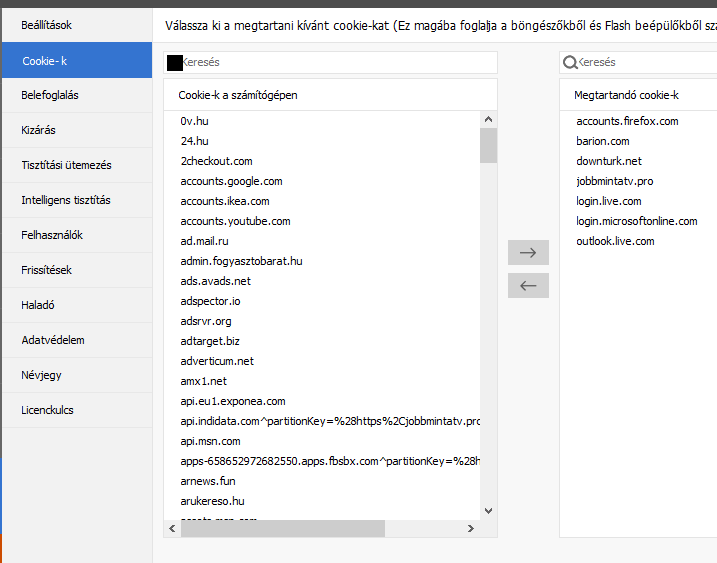
Task: Select amx1.net cookie entry
Action: click(x=203, y=381)
